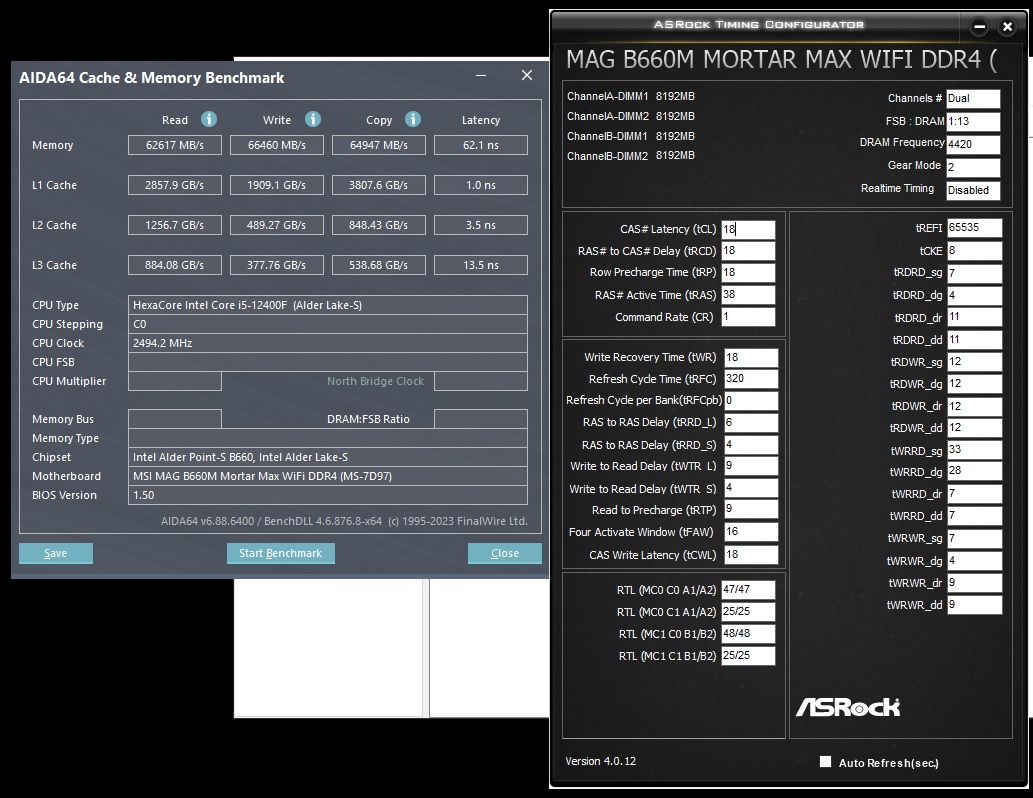The width and height of the screenshot is (1033, 798).
Task: Click the tRRD_L value field
Action: pos(751,422)
